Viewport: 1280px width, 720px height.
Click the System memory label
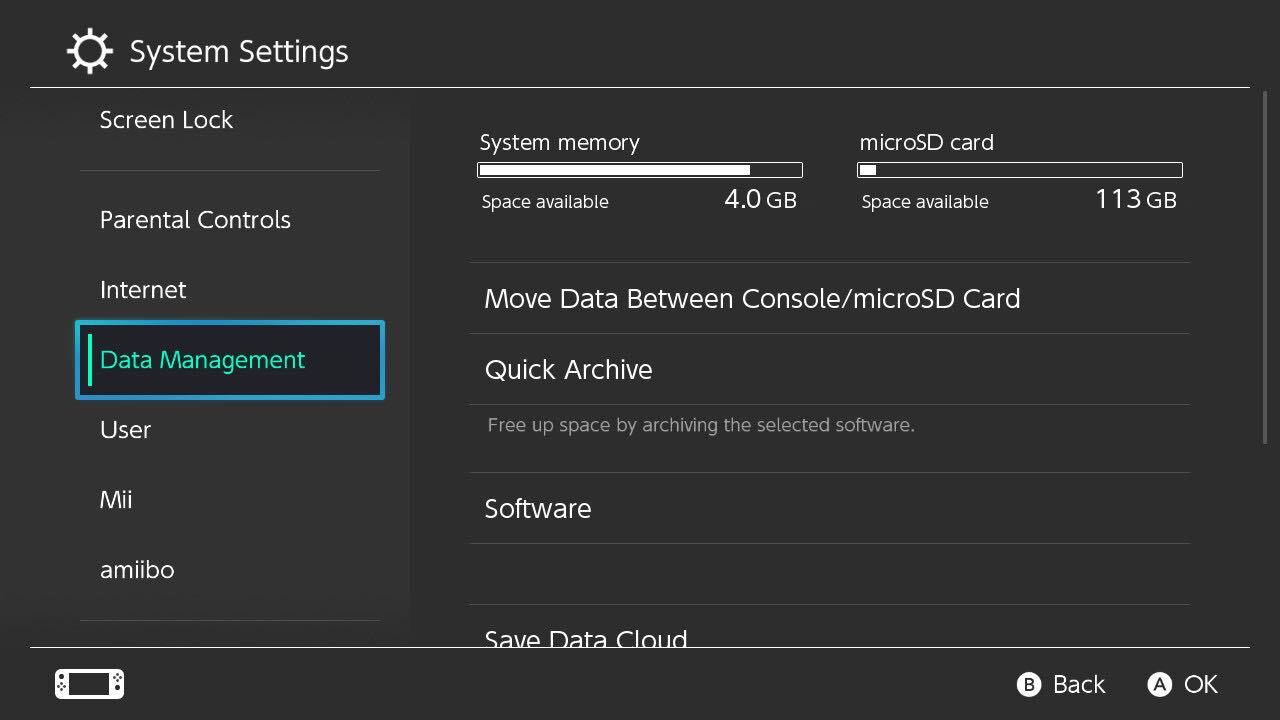pos(559,142)
